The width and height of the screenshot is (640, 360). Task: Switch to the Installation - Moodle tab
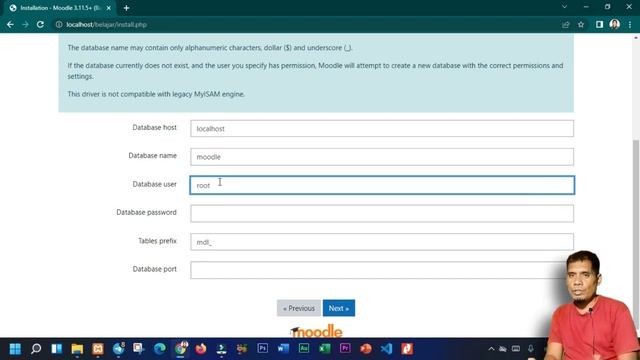(60, 8)
